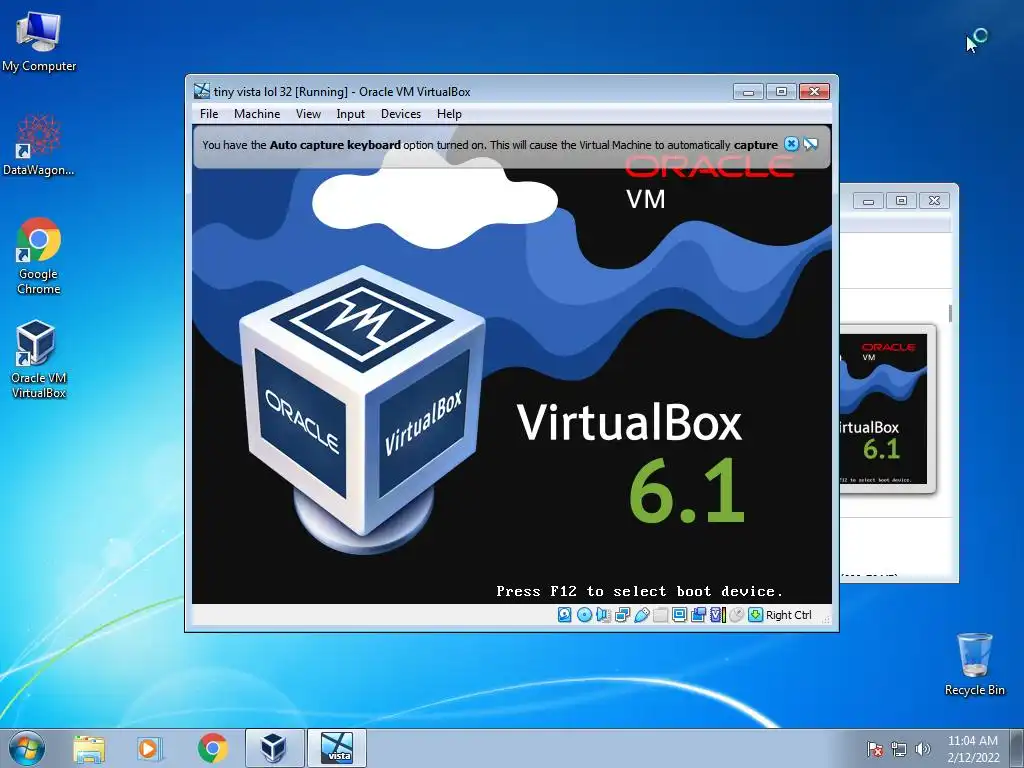Open the audio indicator in VM status bar
The image size is (1024, 768).
pos(603,615)
